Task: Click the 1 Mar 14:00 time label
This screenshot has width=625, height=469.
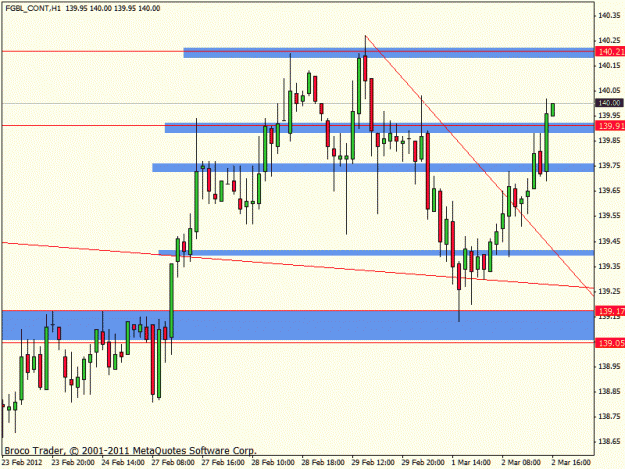Action: point(471,462)
